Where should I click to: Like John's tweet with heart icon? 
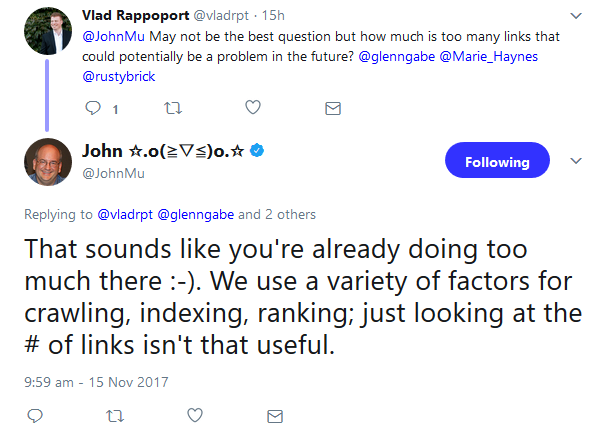click(x=194, y=414)
